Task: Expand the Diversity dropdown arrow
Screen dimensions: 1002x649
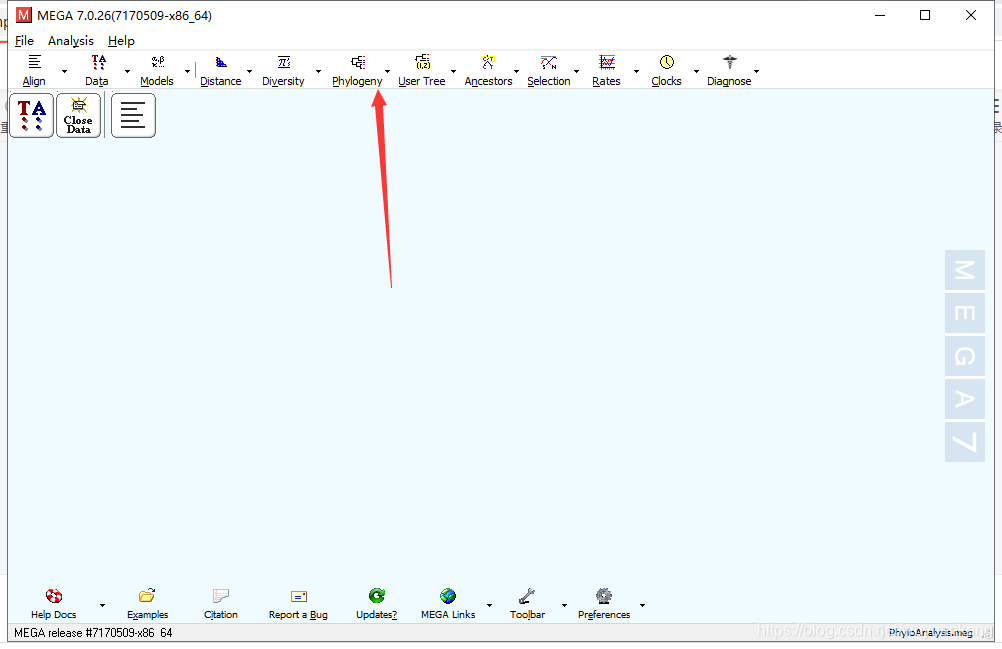Action: 318,72
